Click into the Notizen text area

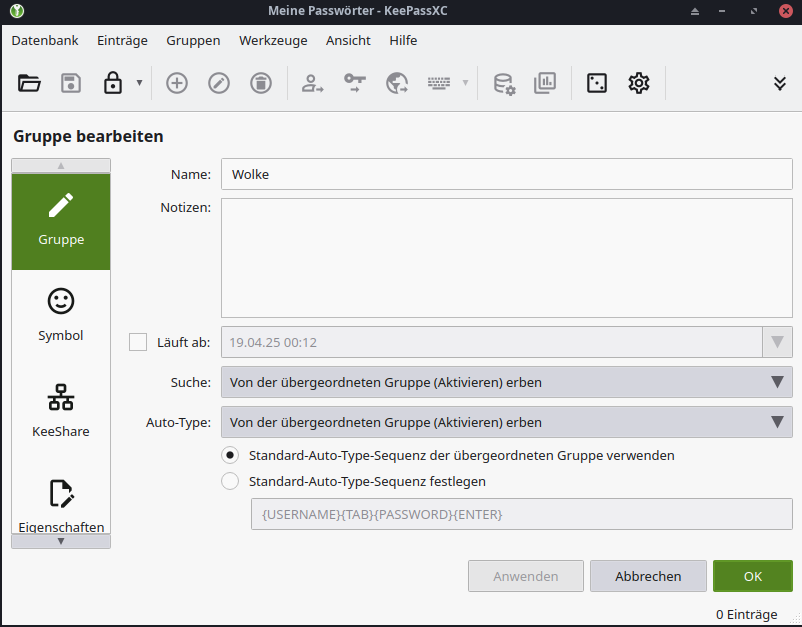[506, 258]
